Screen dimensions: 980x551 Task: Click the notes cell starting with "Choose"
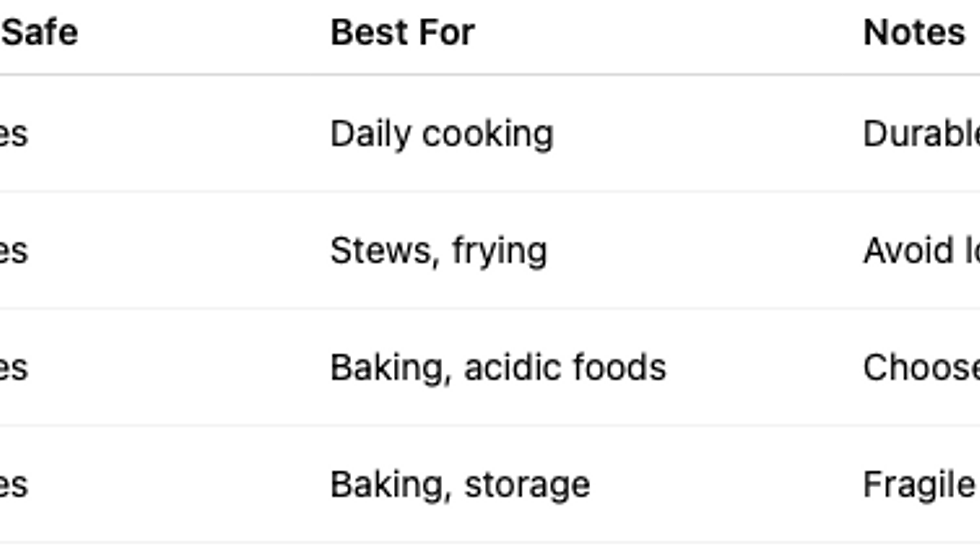920,368
